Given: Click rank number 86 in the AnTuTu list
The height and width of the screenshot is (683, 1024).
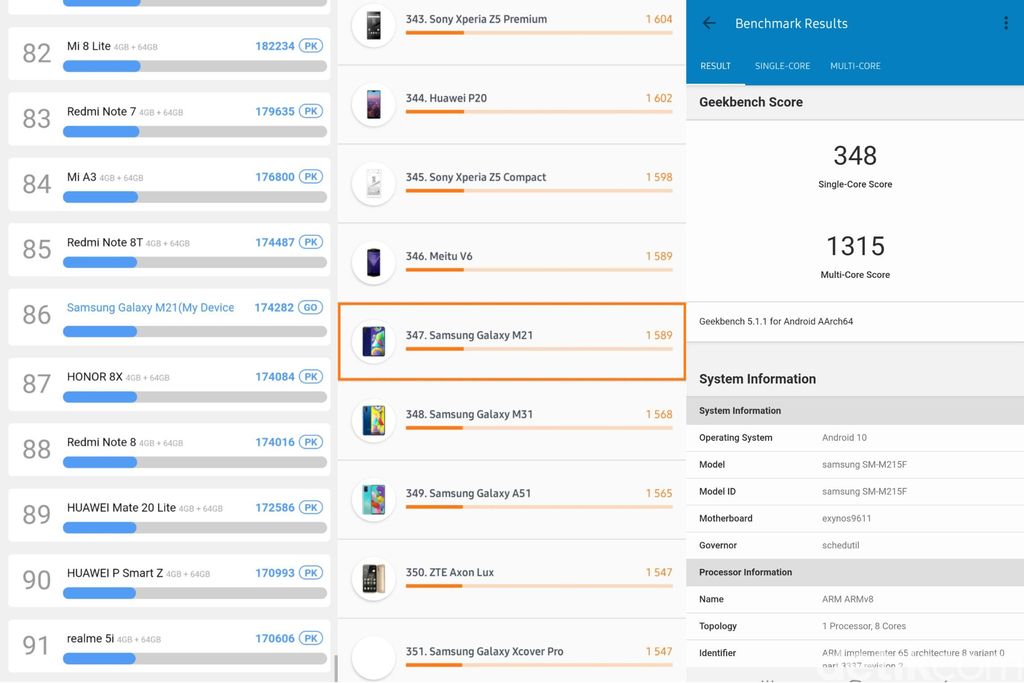Looking at the screenshot, I should [x=37, y=314].
